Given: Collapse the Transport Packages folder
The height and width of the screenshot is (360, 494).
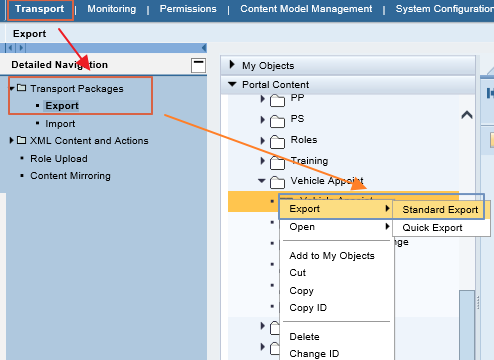Looking at the screenshot, I should tap(12, 88).
